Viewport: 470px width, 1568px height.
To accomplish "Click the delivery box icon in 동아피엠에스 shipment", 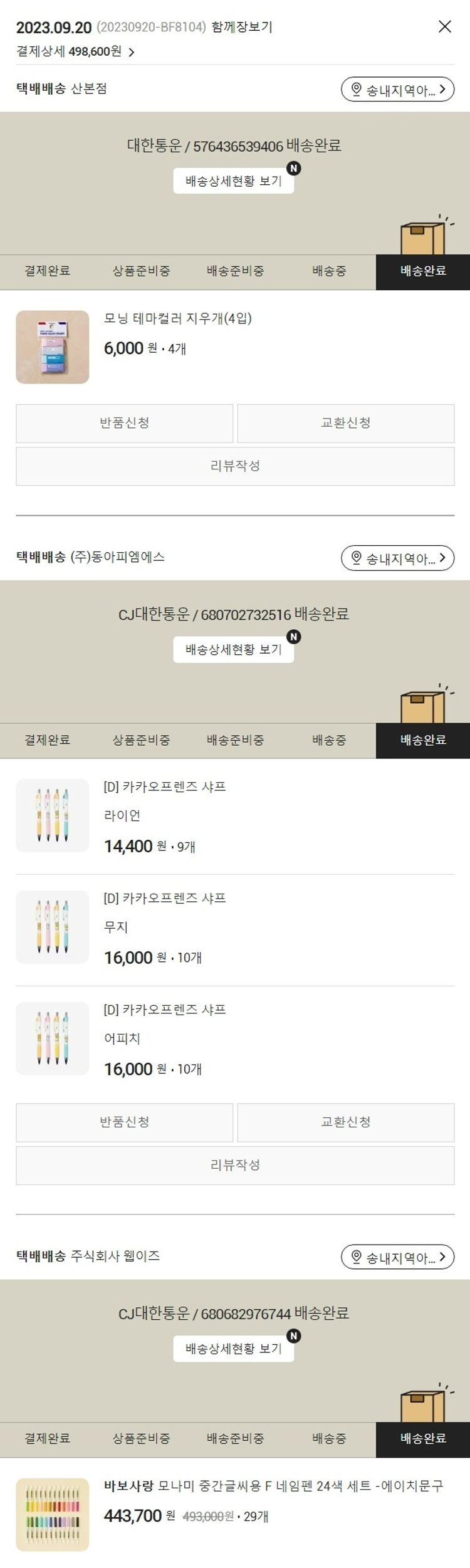I will coord(424,705).
